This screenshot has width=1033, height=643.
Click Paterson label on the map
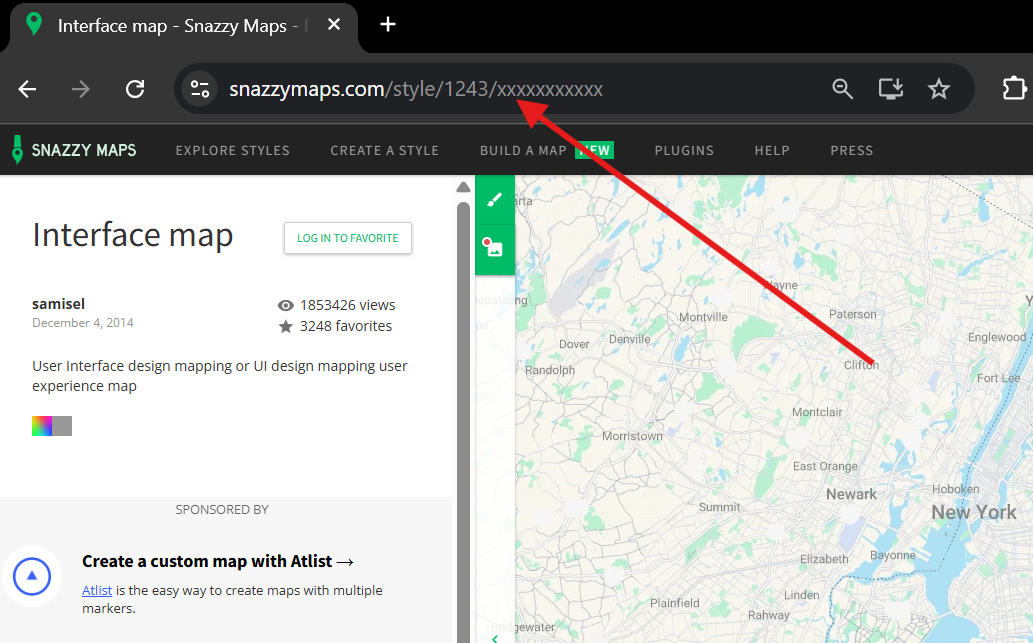852,314
